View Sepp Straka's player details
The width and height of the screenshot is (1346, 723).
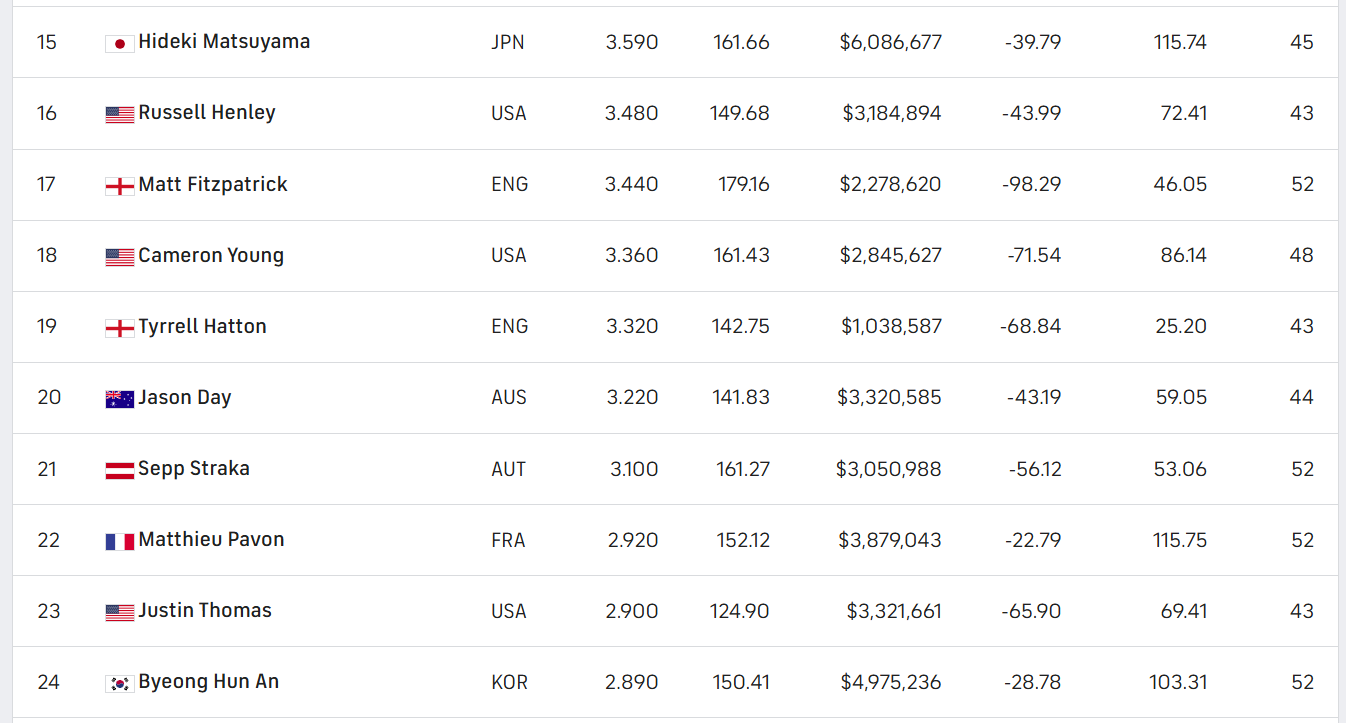pos(194,468)
